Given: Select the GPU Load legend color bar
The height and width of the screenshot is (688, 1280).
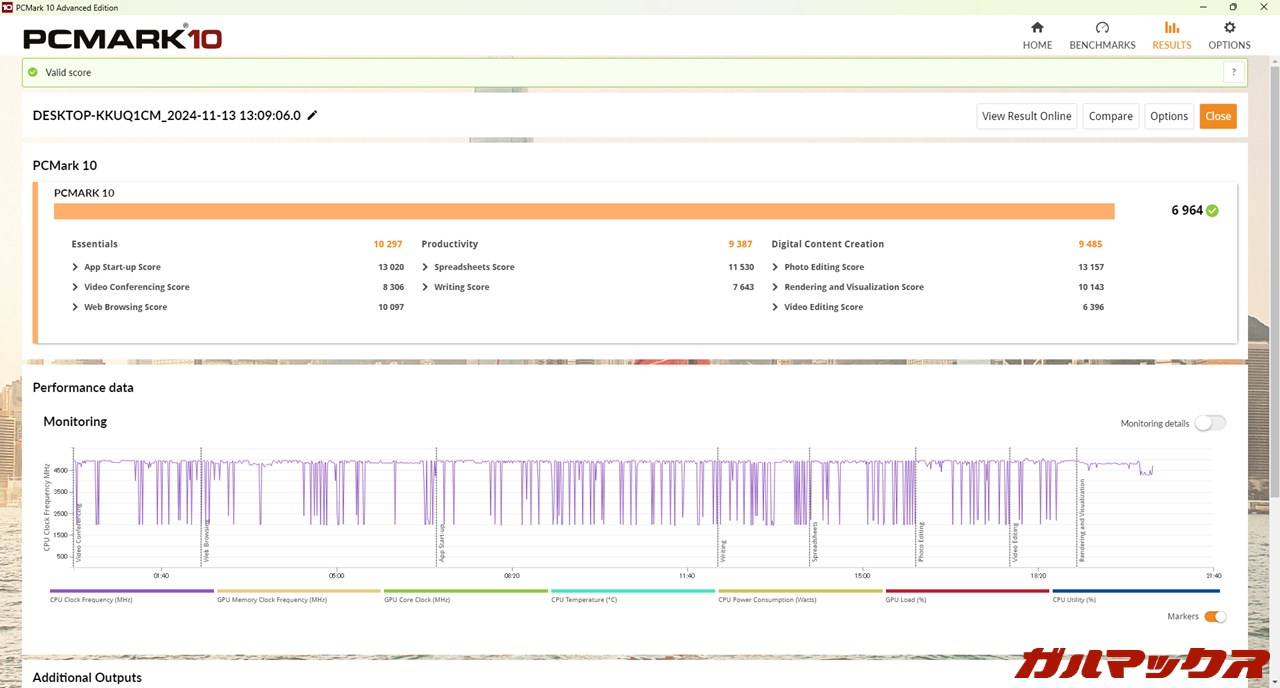Looking at the screenshot, I should 966,591.
